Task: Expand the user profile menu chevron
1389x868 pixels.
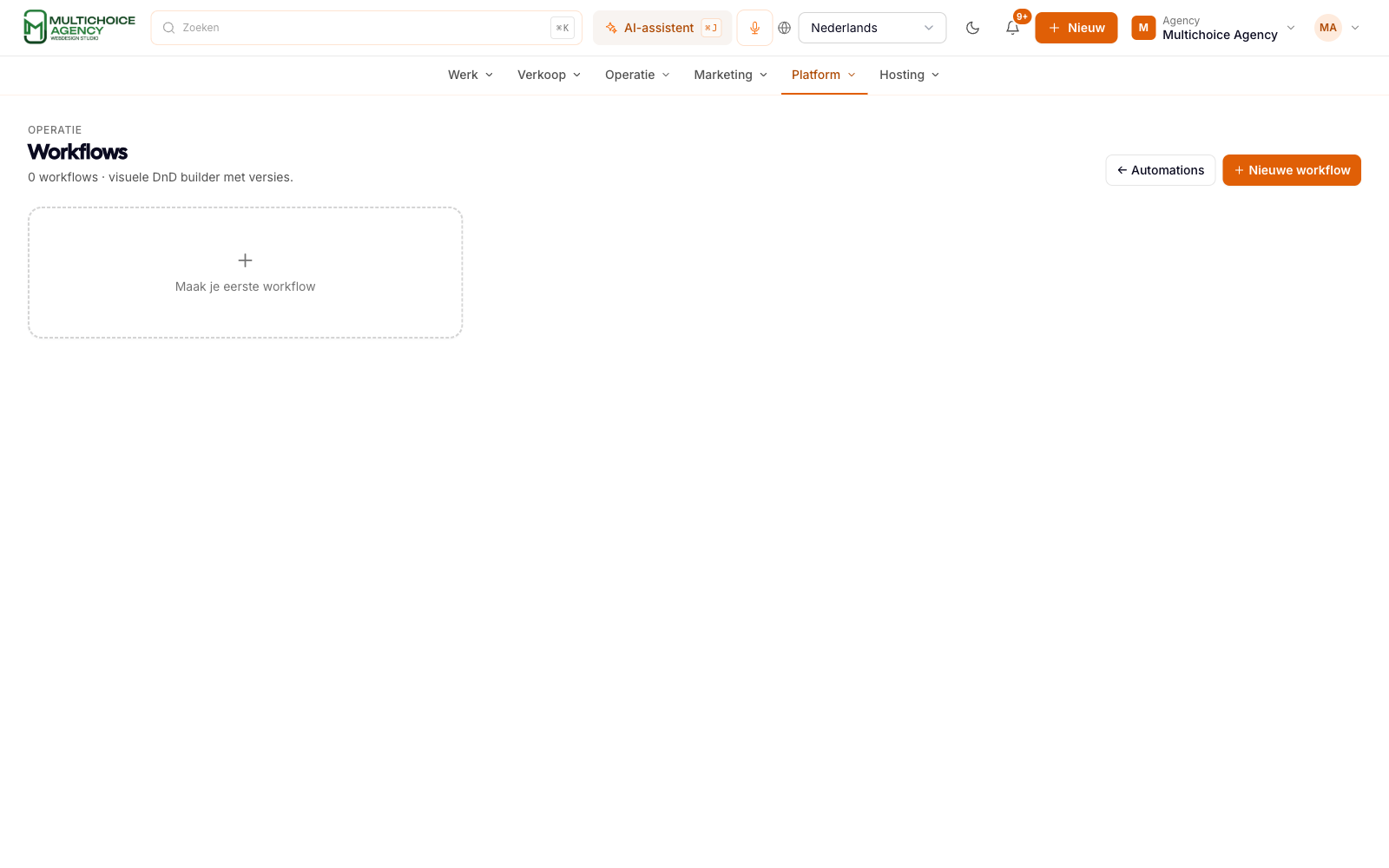Action: point(1354,28)
